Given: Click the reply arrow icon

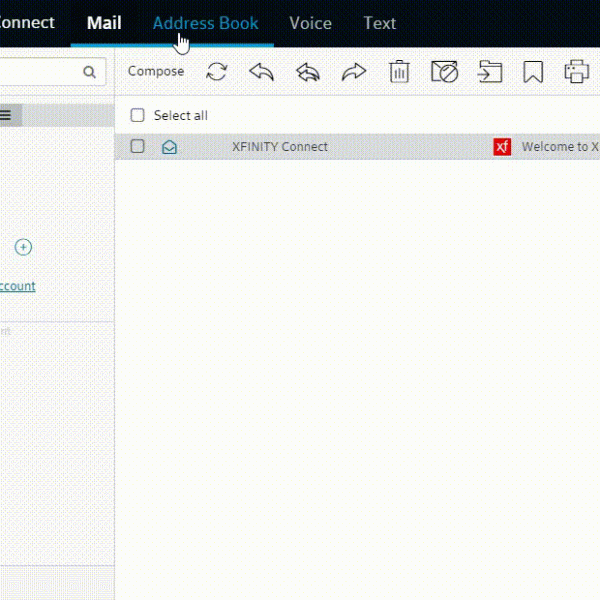Looking at the screenshot, I should coord(261,72).
